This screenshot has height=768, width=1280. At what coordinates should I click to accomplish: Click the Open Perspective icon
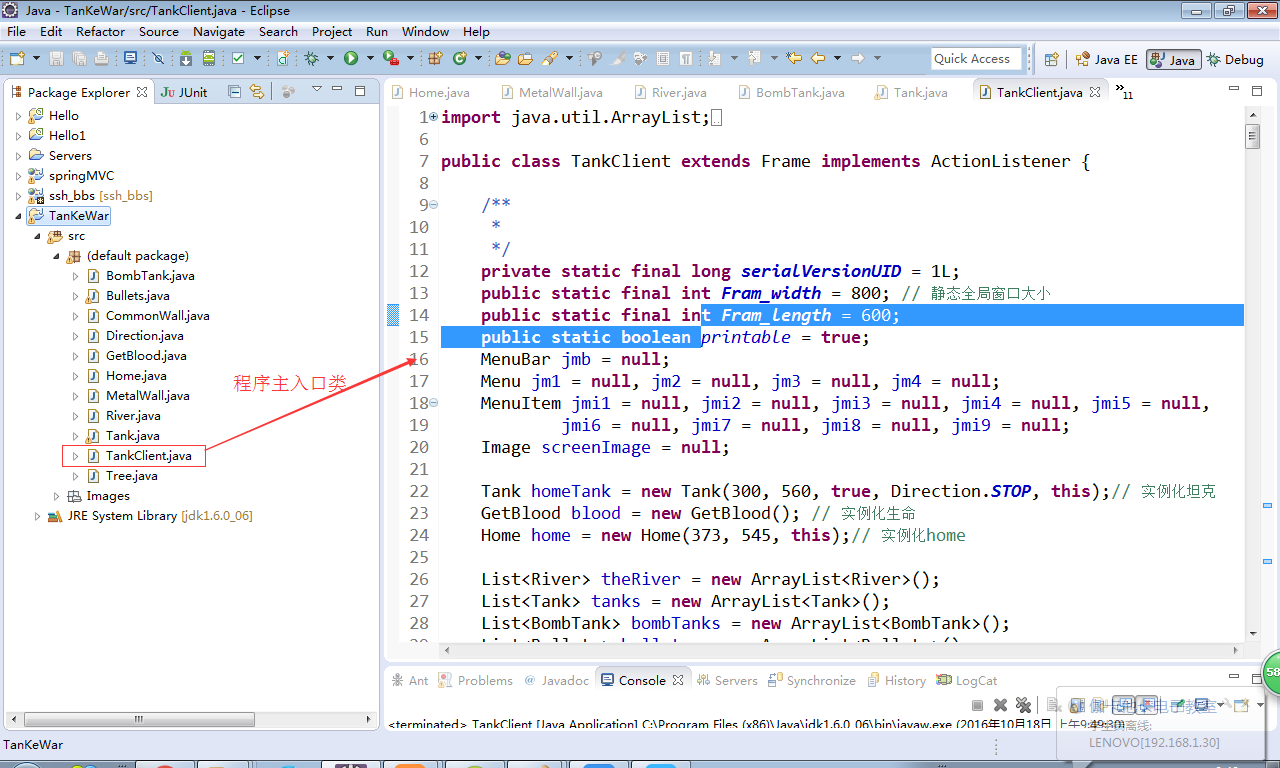(1051, 59)
